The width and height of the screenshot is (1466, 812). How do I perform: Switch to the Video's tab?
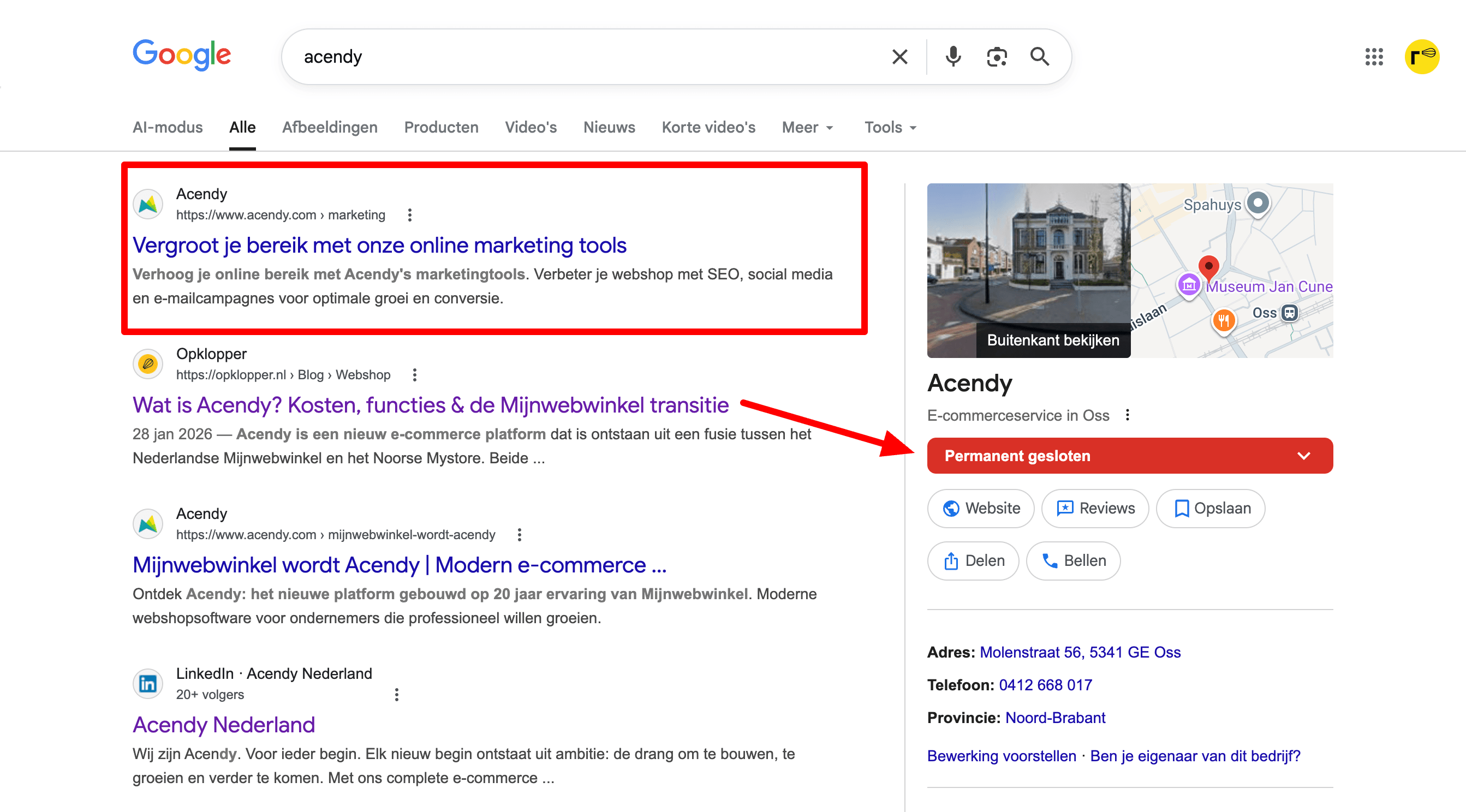[531, 128]
